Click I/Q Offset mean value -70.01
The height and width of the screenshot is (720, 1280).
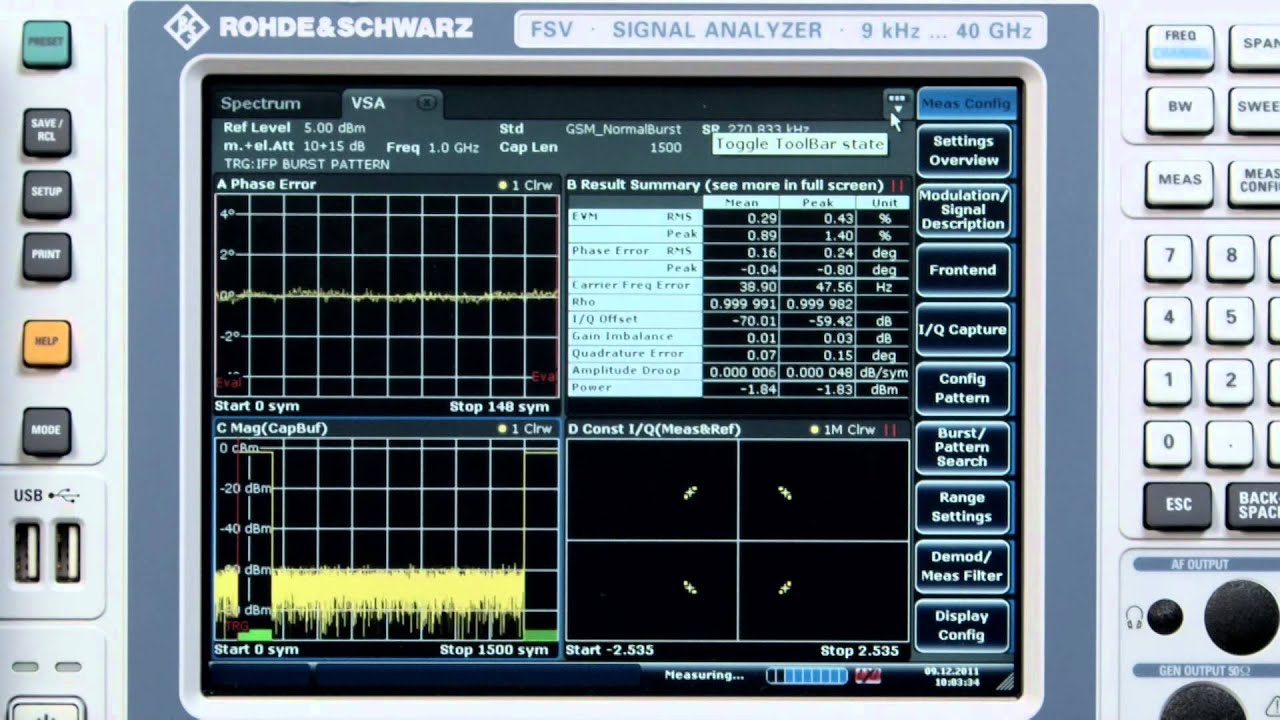755,320
